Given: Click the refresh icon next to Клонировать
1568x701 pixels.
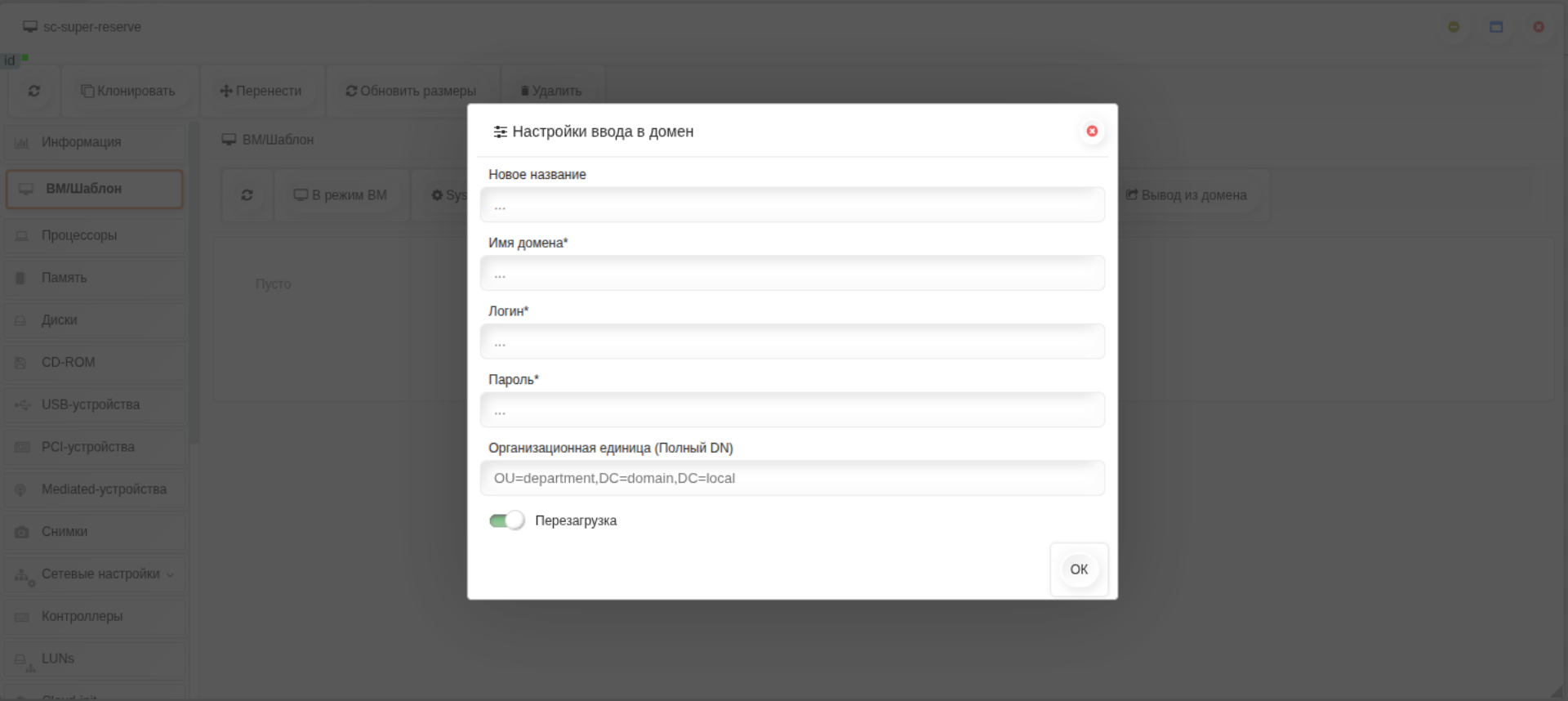Looking at the screenshot, I should [34, 91].
